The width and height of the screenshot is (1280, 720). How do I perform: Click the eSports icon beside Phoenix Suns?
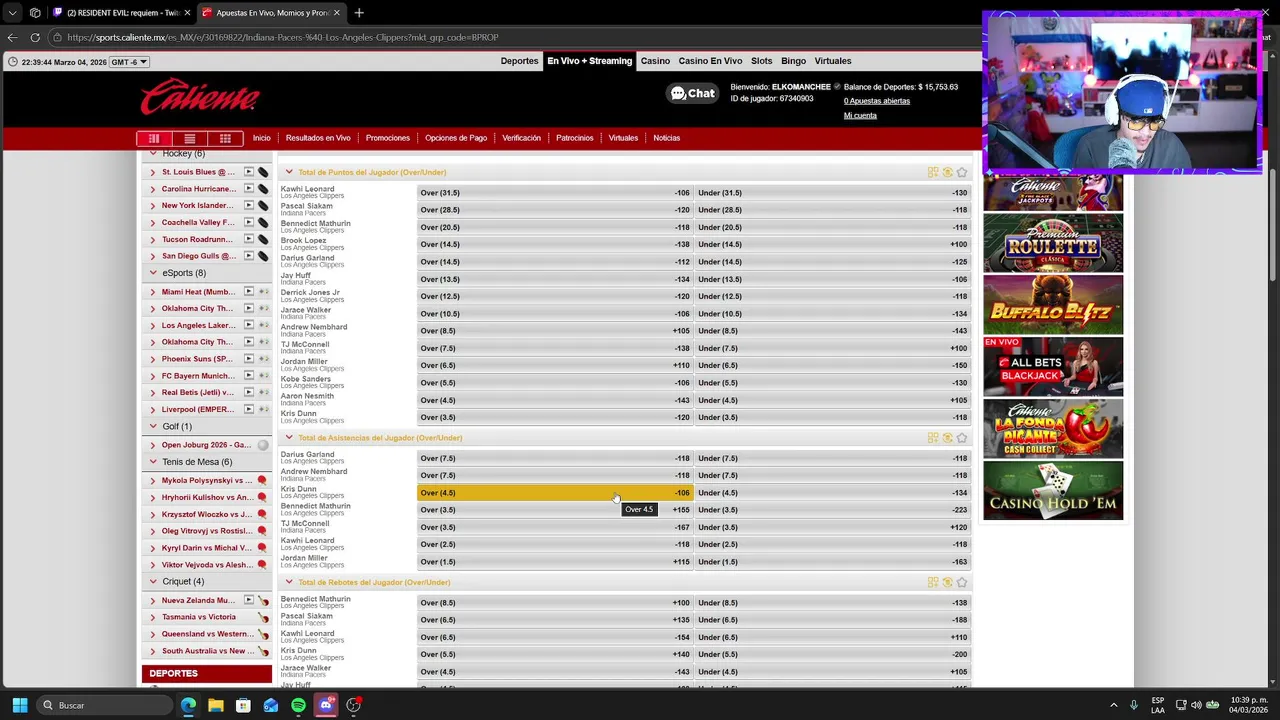coord(264,359)
